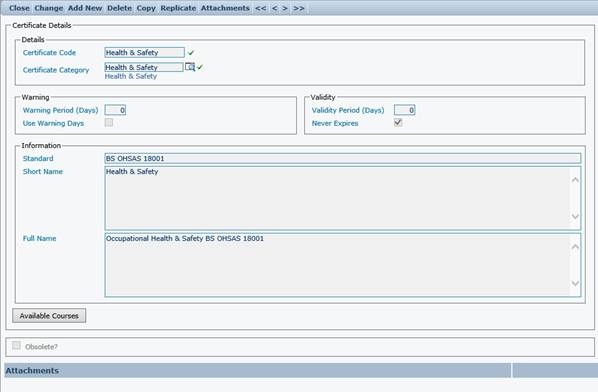Click the Certificate Code input field
598x392 pixels.
point(145,53)
